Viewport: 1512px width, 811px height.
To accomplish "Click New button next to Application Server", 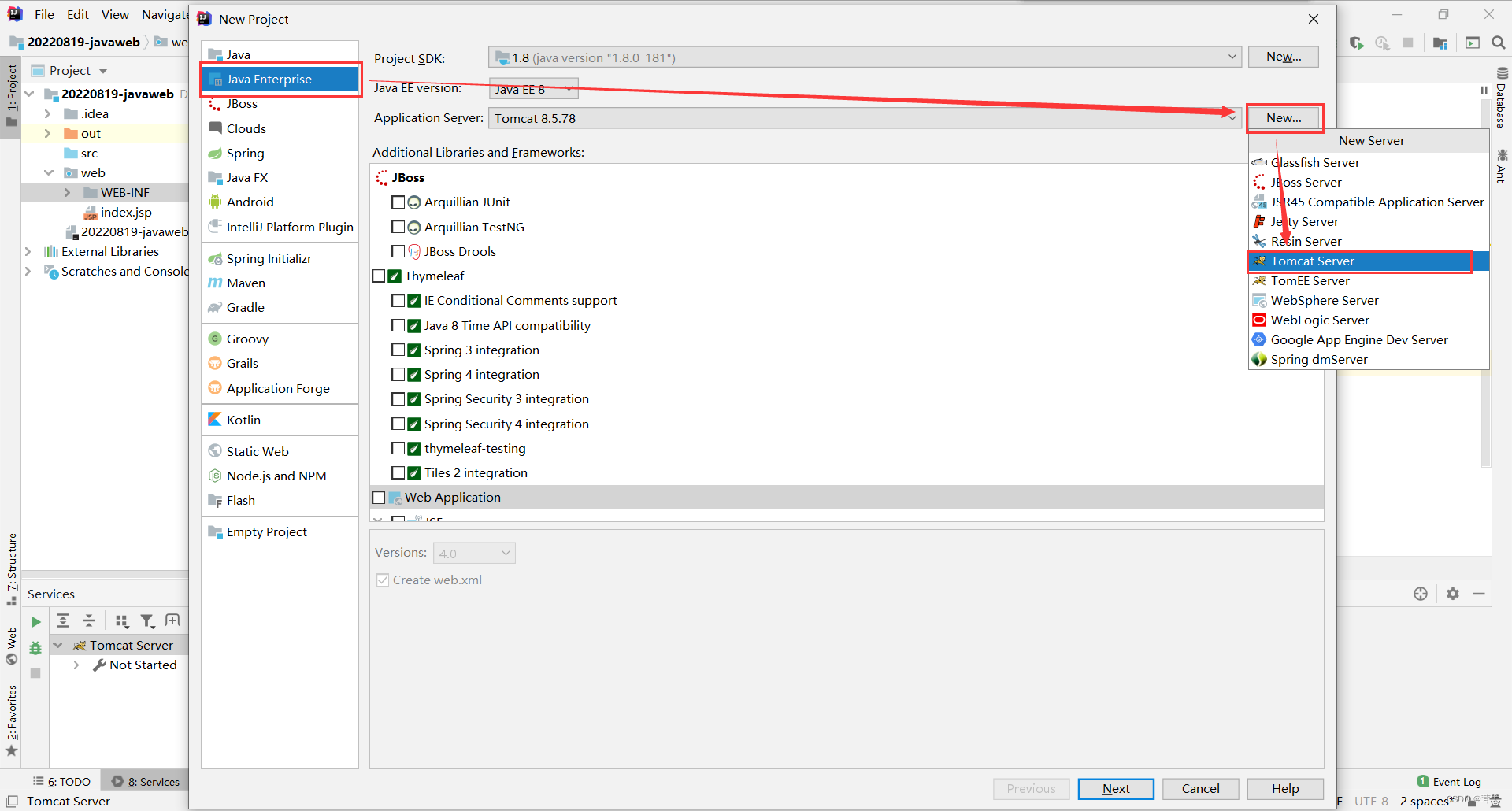I will click(1284, 118).
